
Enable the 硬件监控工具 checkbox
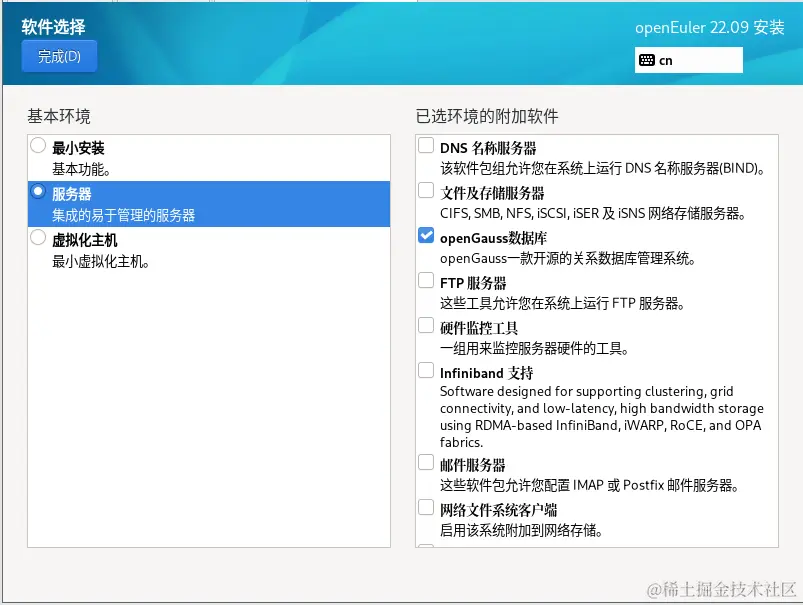426,326
